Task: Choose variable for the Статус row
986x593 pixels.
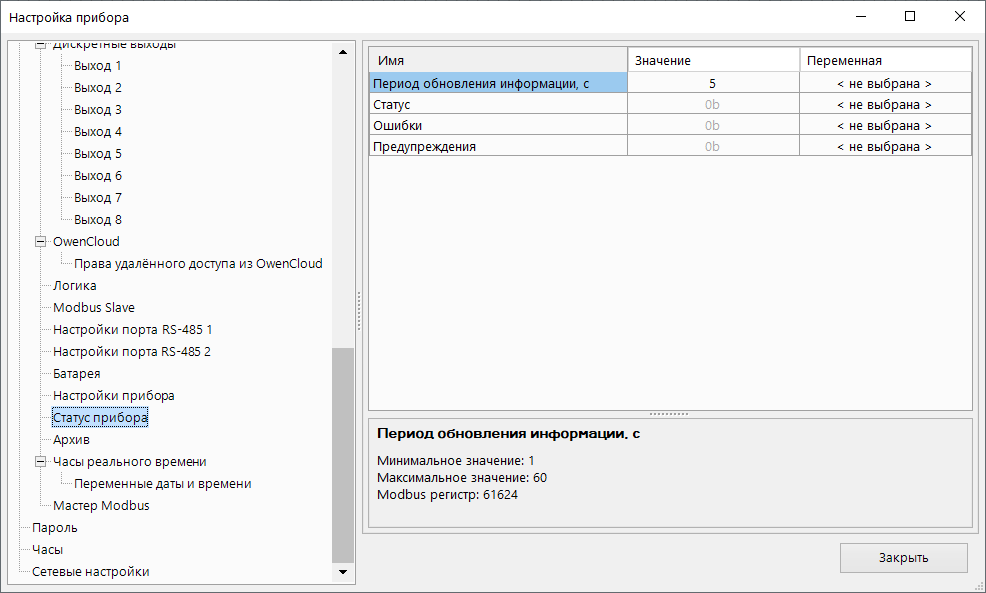Action: point(884,105)
